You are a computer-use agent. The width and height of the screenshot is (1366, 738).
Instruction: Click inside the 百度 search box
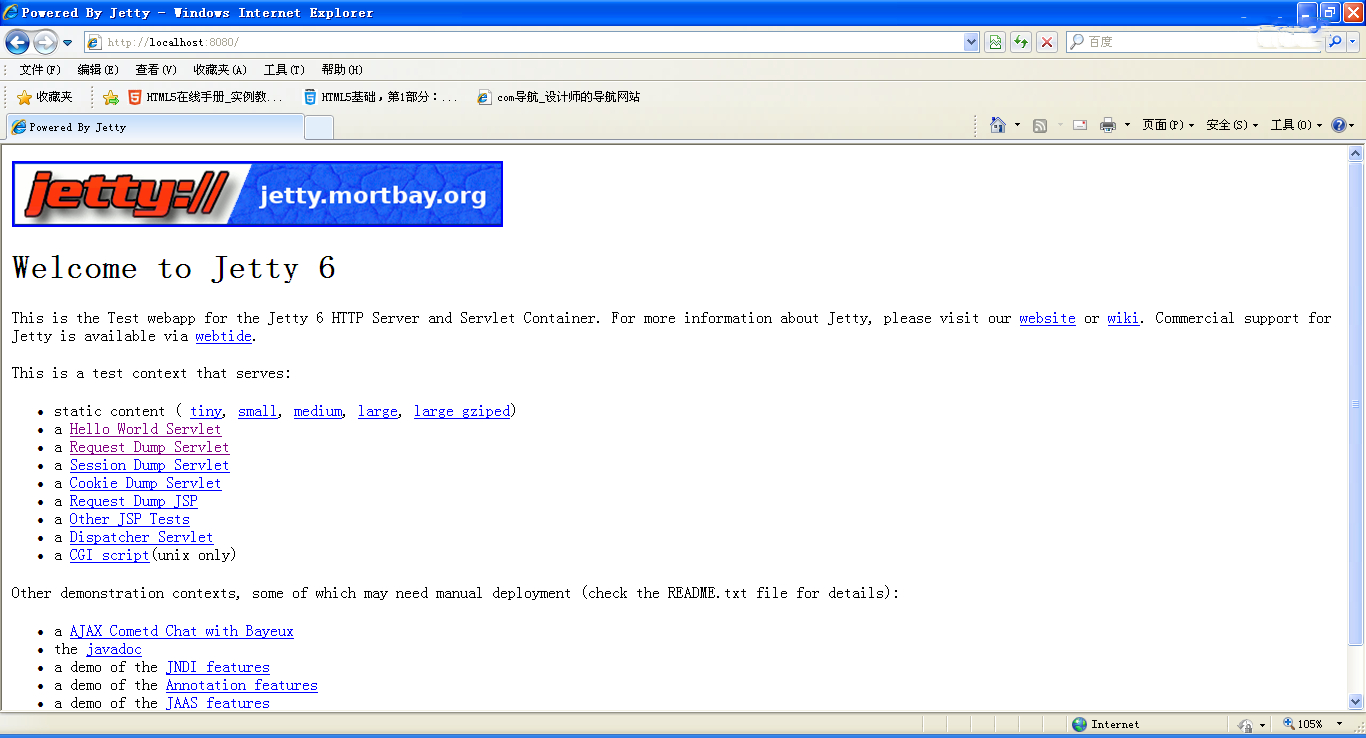pyautogui.click(x=1194, y=42)
